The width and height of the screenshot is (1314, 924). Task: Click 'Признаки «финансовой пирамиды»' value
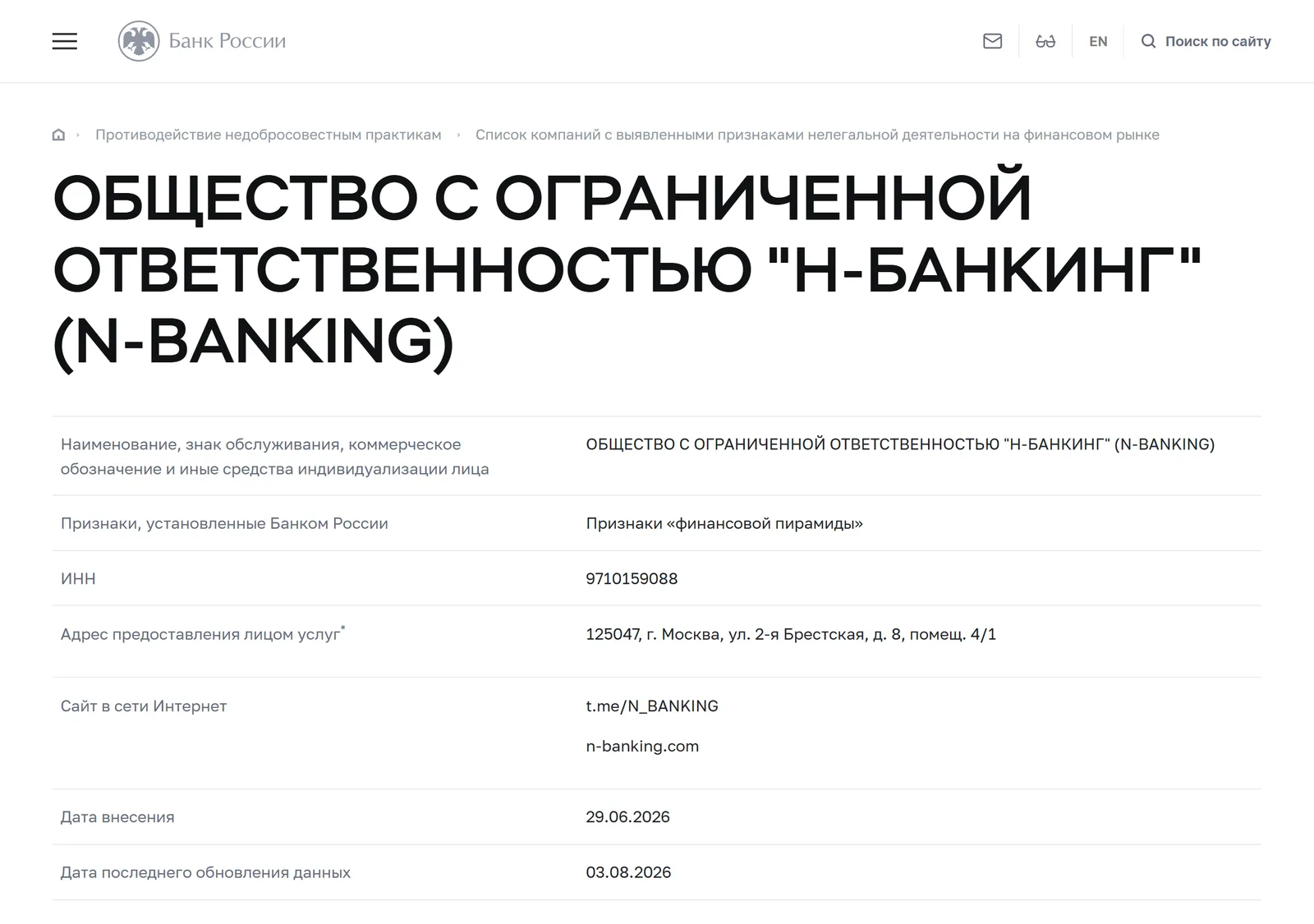point(724,523)
